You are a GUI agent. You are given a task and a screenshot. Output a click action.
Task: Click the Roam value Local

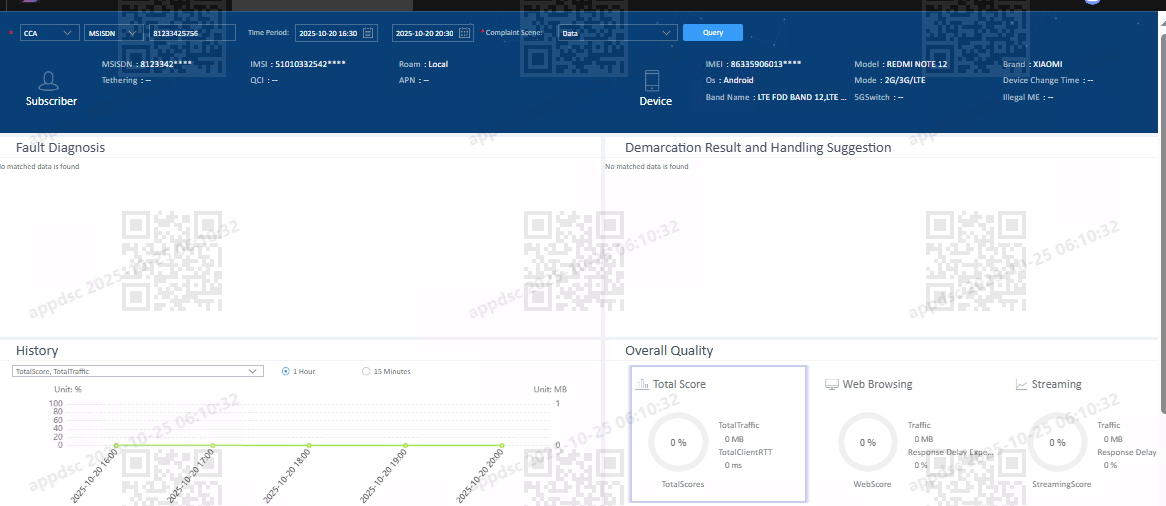click(x=438, y=64)
